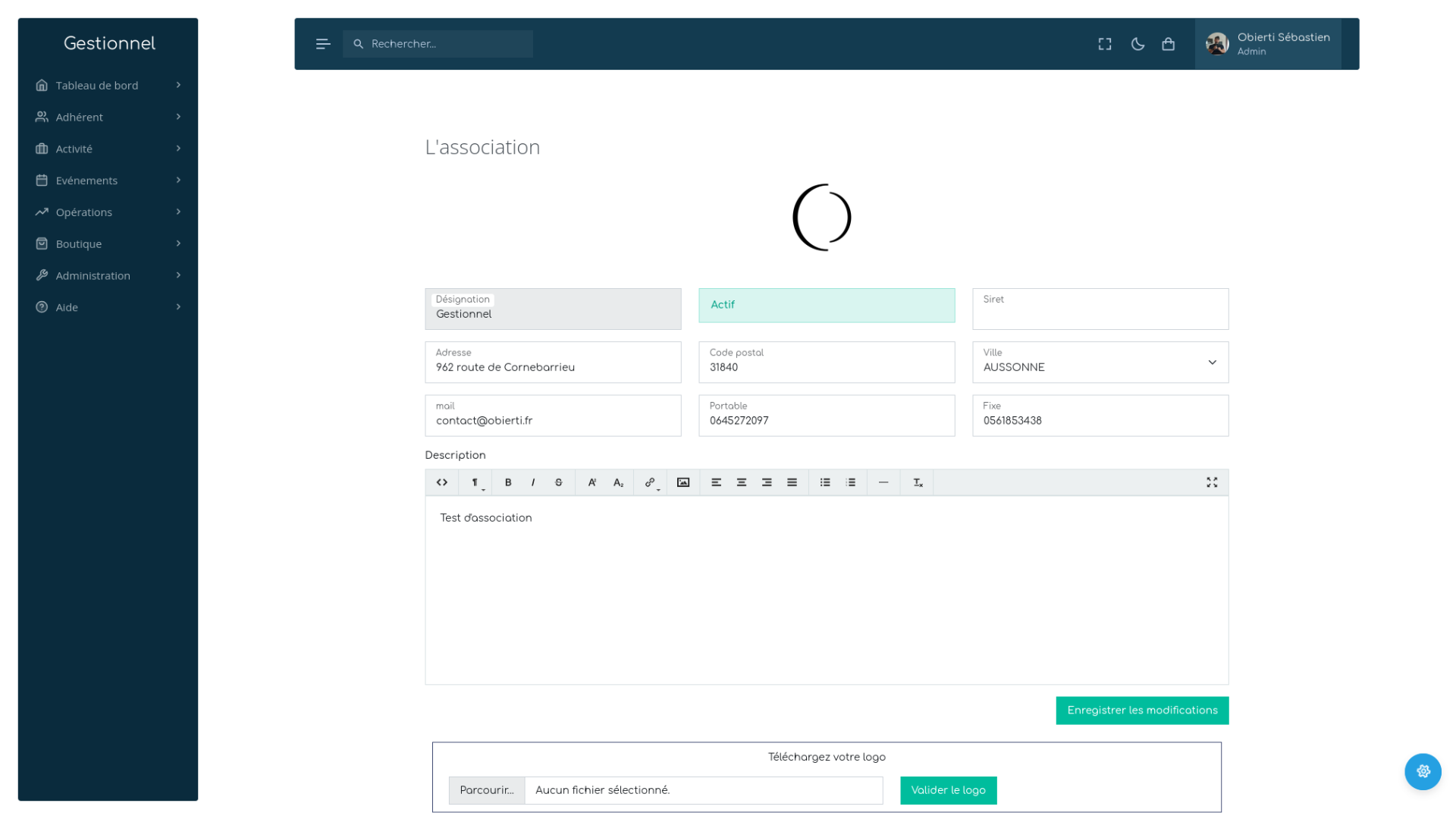Insert an image via editor toolbar
The width and height of the screenshot is (1456, 819).
tap(683, 482)
